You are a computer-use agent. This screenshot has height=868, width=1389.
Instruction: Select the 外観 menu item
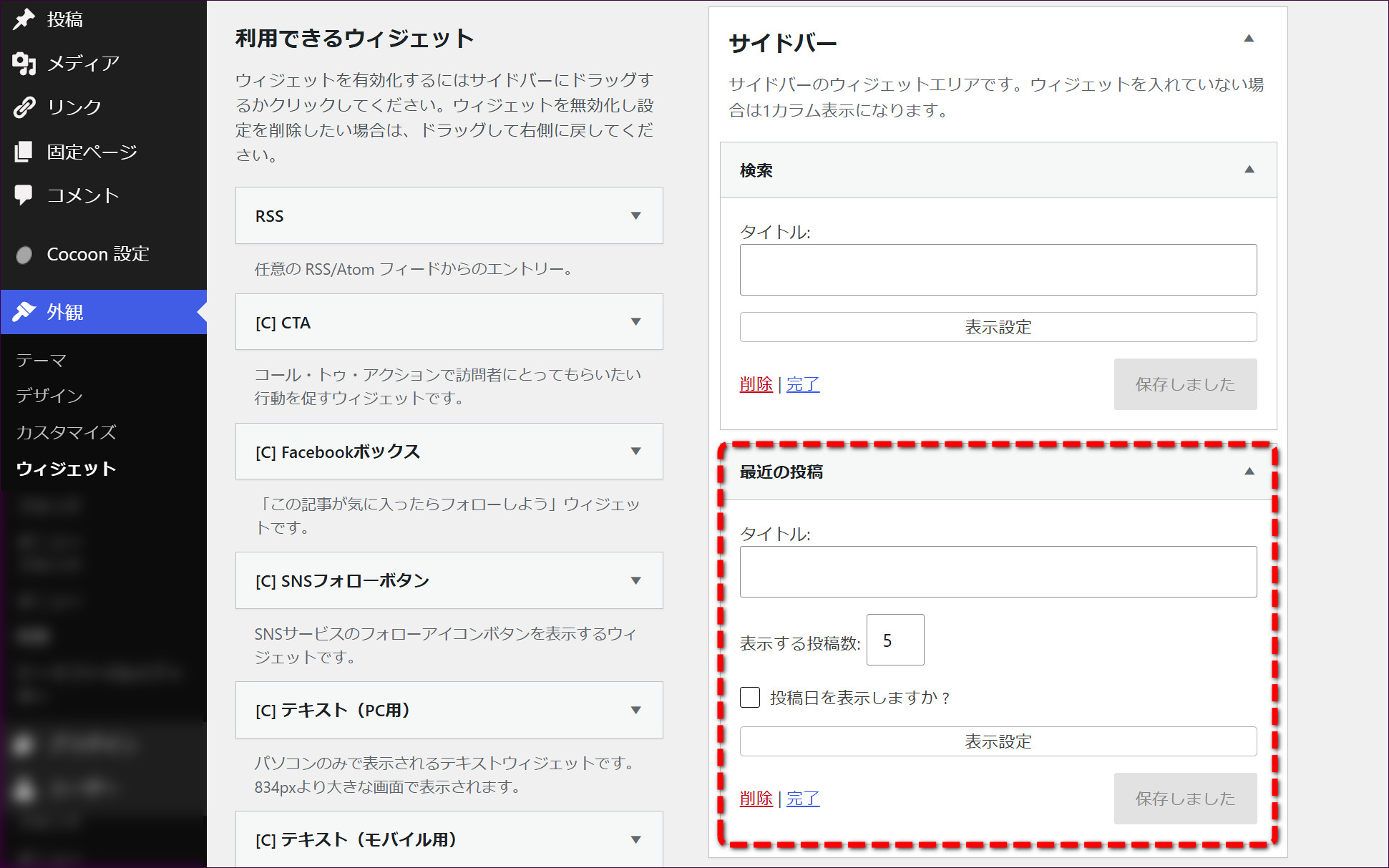(104, 312)
